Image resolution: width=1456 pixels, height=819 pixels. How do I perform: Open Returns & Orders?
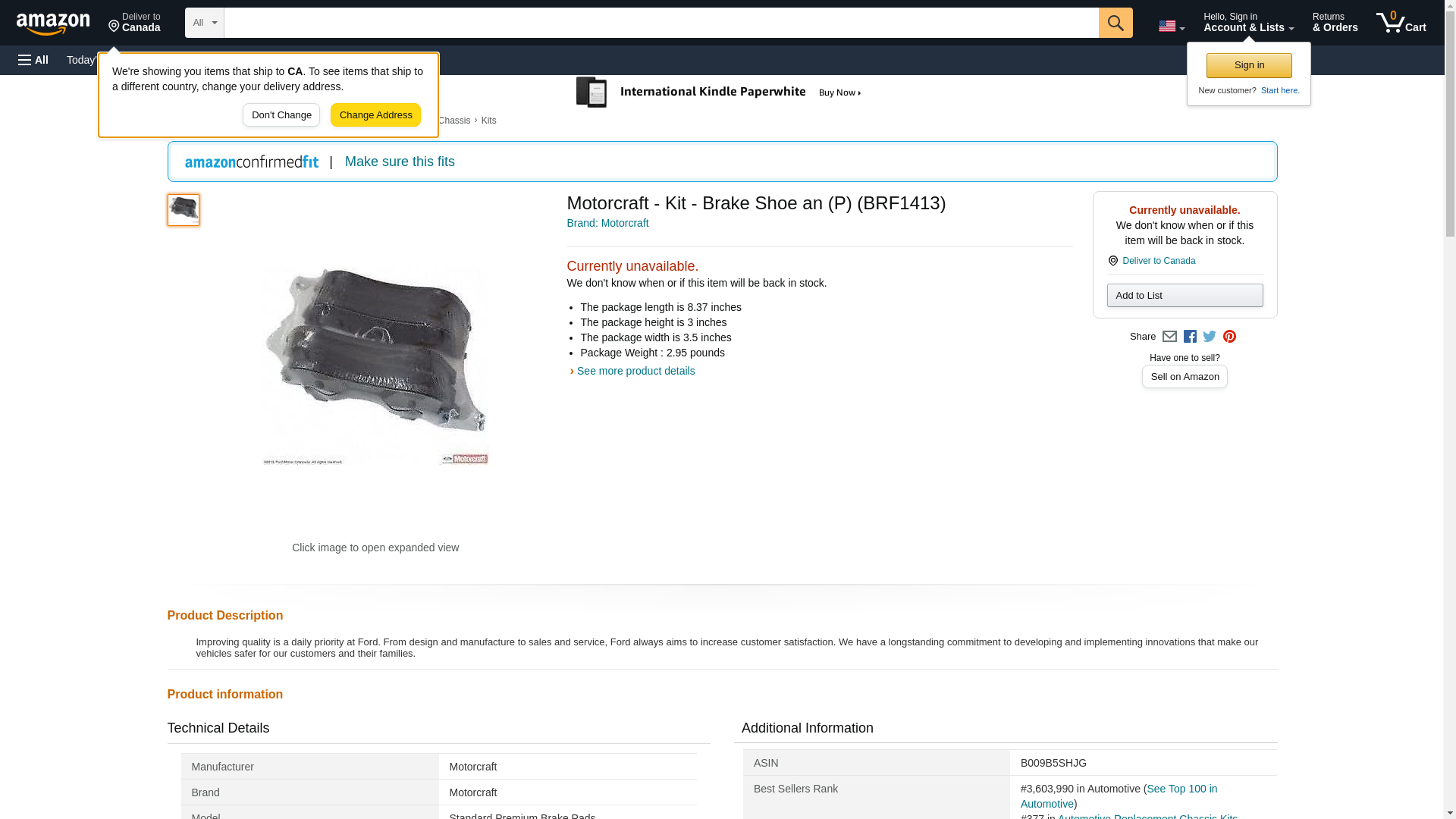point(1335,23)
